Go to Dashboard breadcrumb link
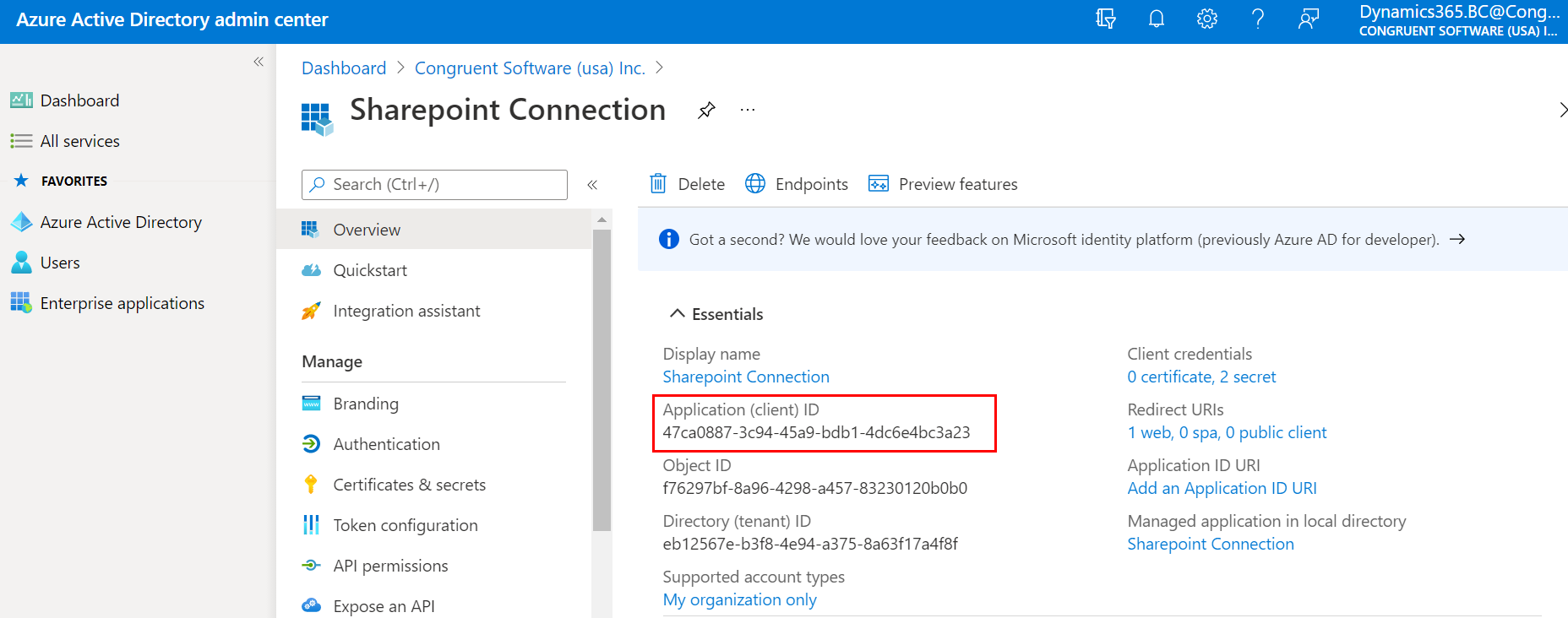The height and width of the screenshot is (618, 1568). 344,68
